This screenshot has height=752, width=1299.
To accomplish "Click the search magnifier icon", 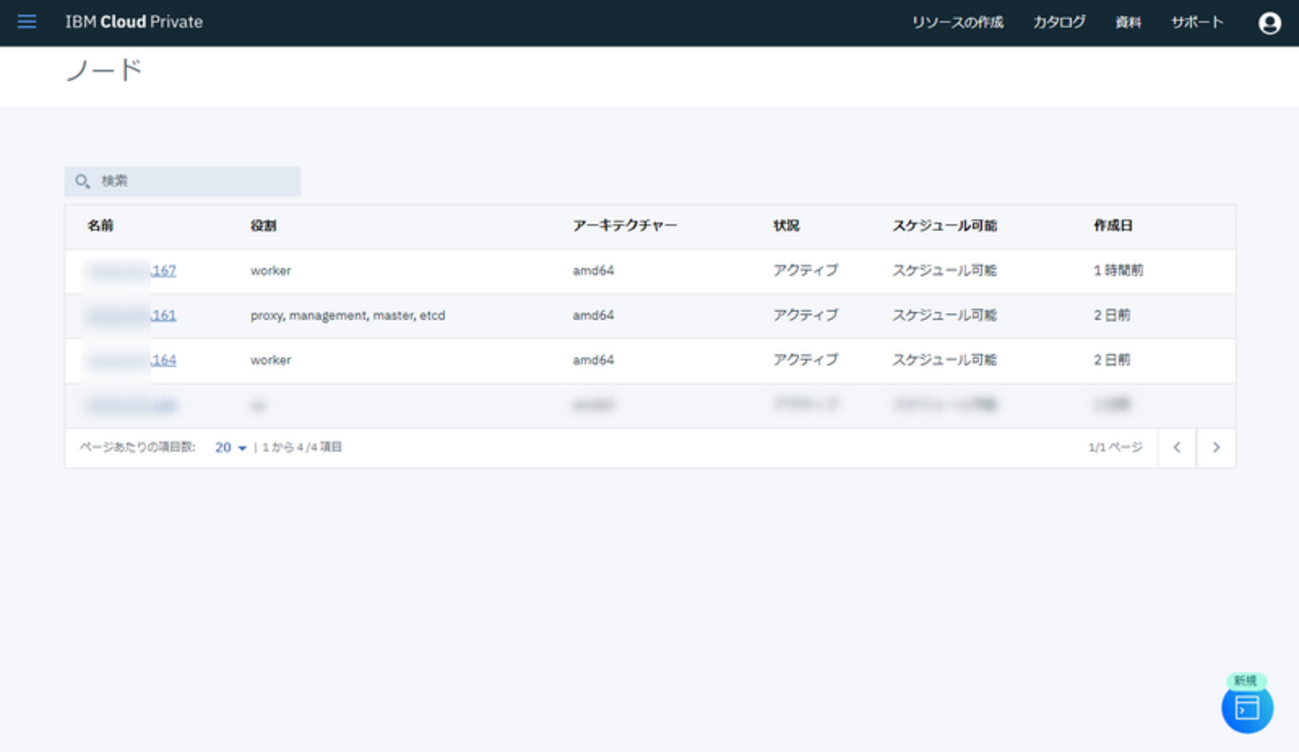I will (x=83, y=182).
